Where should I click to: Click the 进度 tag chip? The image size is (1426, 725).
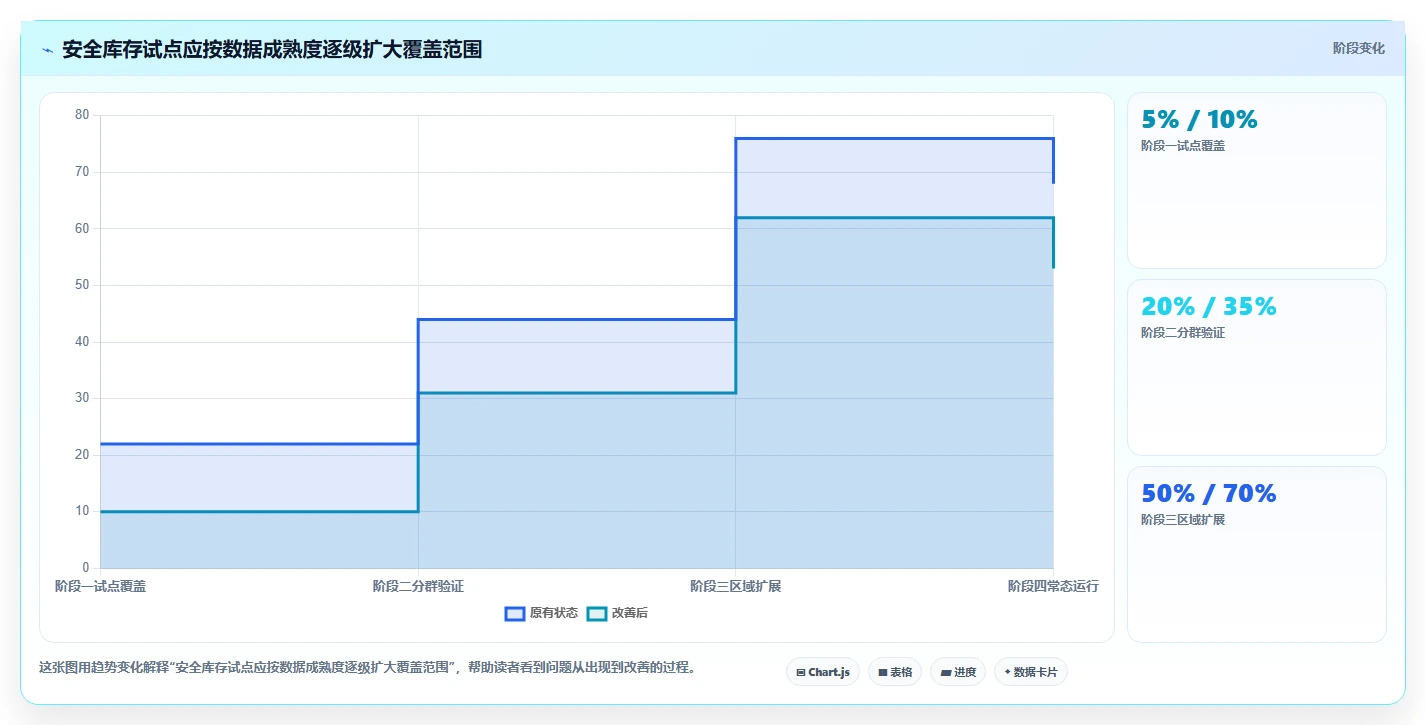point(958,672)
